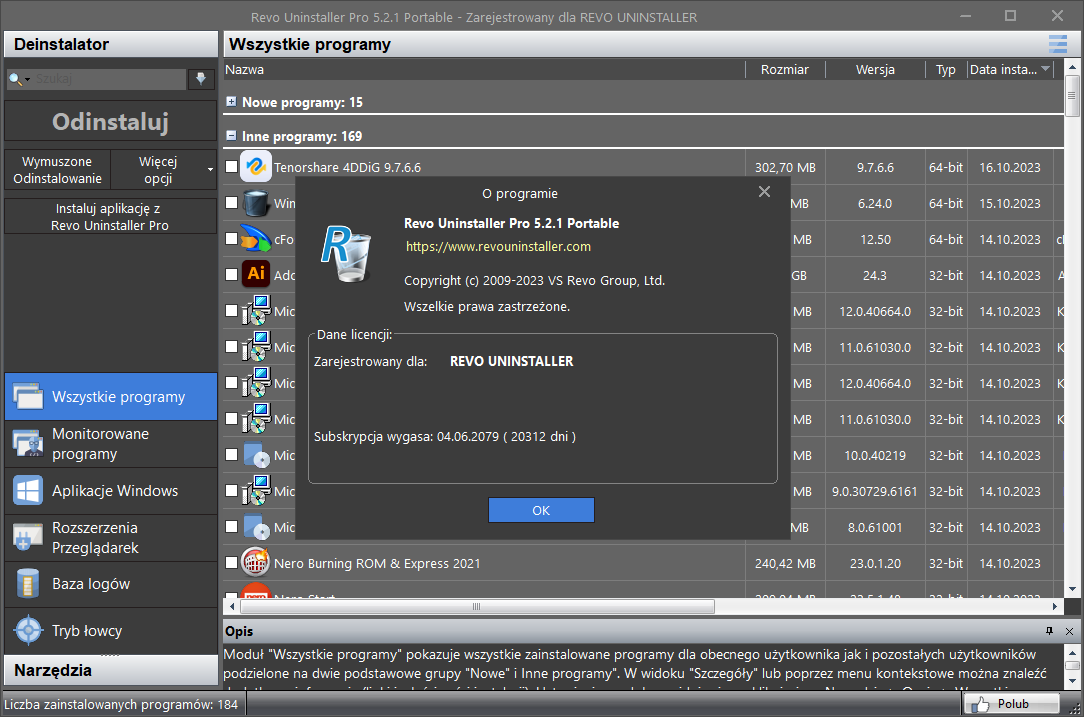Expand the Narzędzia section
The height and width of the screenshot is (717, 1084).
pyautogui.click(x=111, y=670)
